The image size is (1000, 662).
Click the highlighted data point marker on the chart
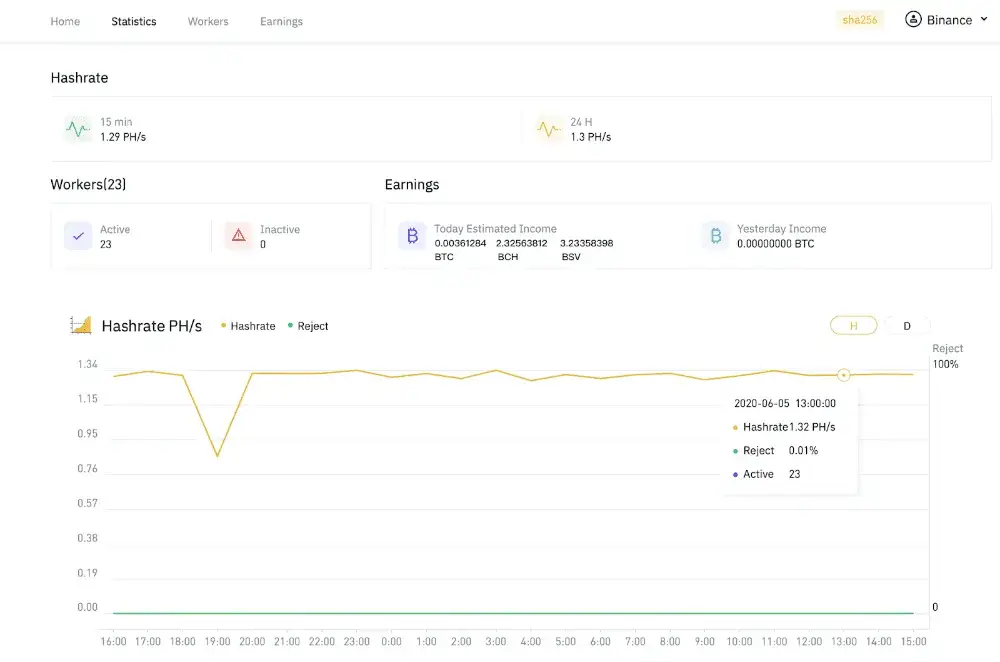pos(843,374)
